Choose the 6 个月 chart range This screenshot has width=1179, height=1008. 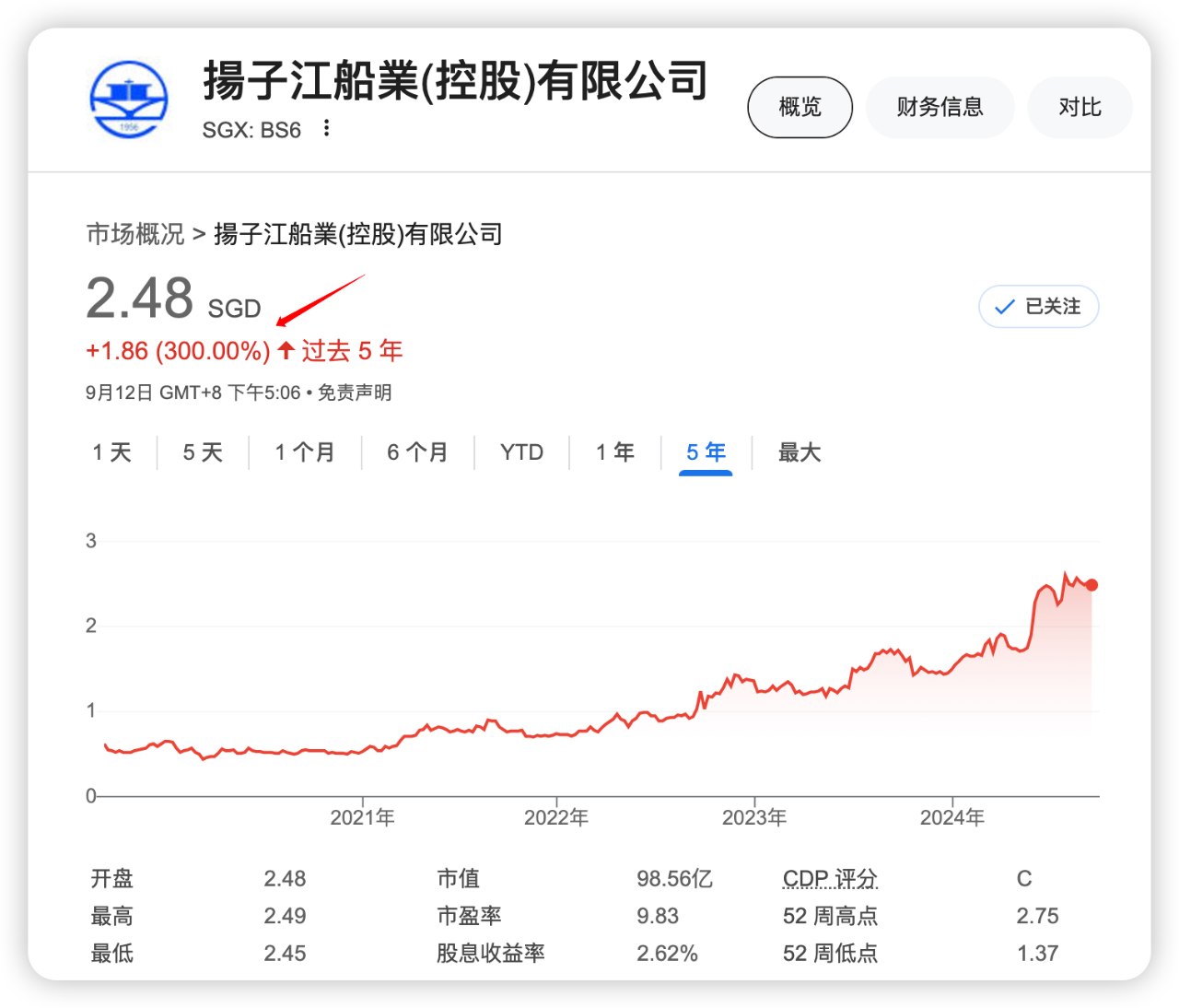pos(417,452)
